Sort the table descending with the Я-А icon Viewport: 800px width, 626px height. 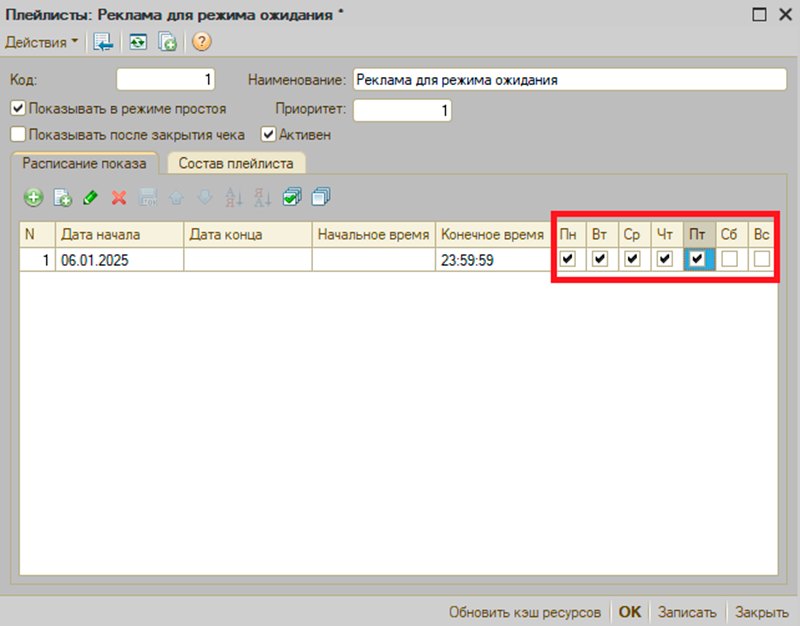click(x=262, y=197)
